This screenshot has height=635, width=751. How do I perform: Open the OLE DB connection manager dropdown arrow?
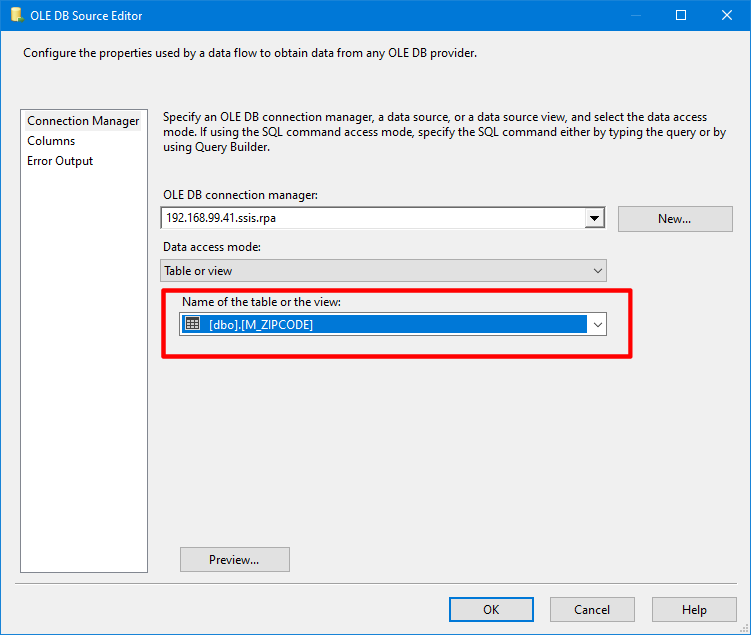tap(595, 218)
